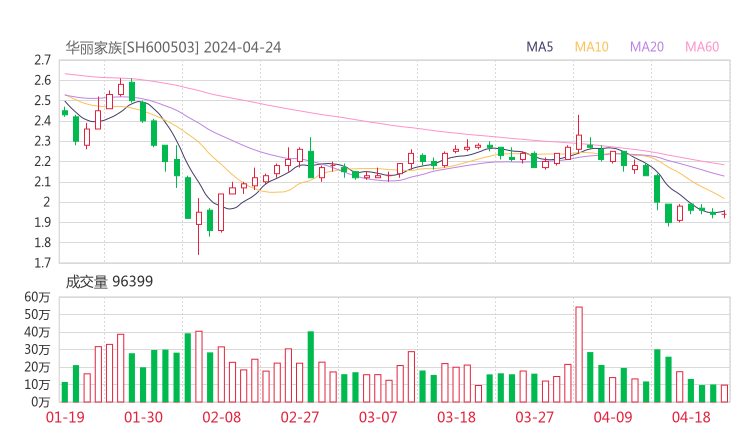Click the 1.7 price axis label
This screenshot has width=740, height=440.
pyautogui.click(x=42, y=263)
